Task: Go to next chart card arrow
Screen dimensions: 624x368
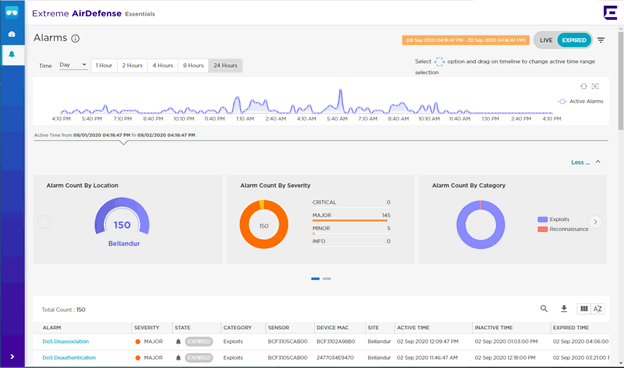Action: click(x=595, y=222)
